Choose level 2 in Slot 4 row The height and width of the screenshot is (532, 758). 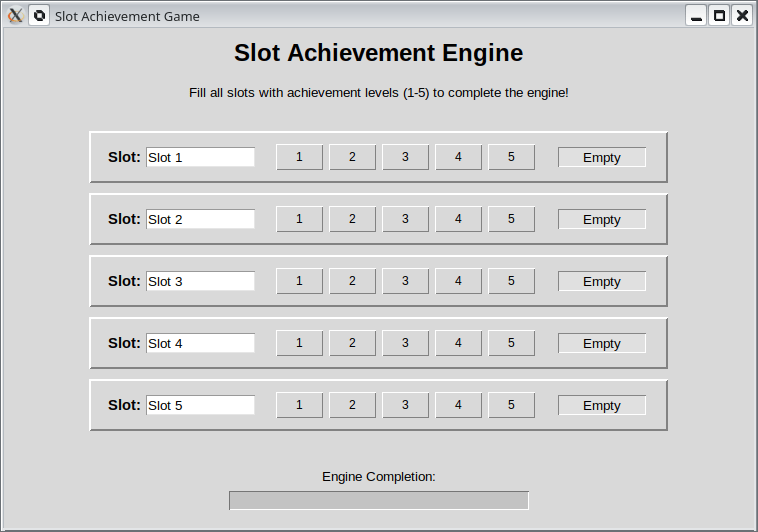click(x=352, y=343)
